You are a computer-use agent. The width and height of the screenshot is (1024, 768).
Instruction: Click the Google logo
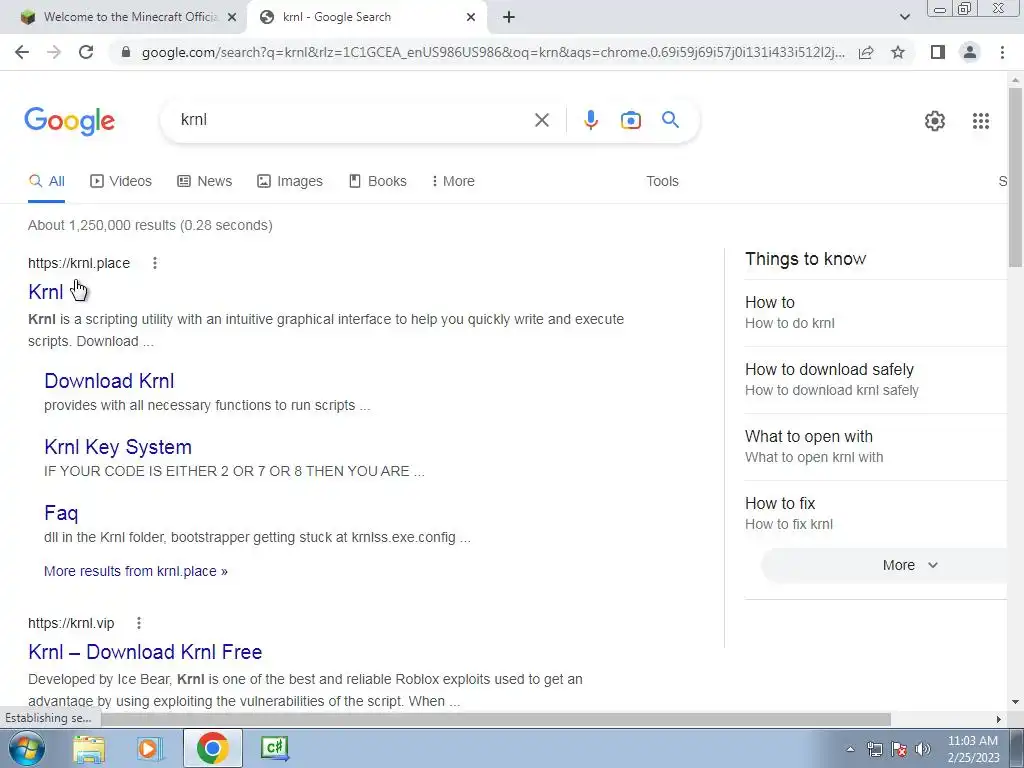pos(70,121)
